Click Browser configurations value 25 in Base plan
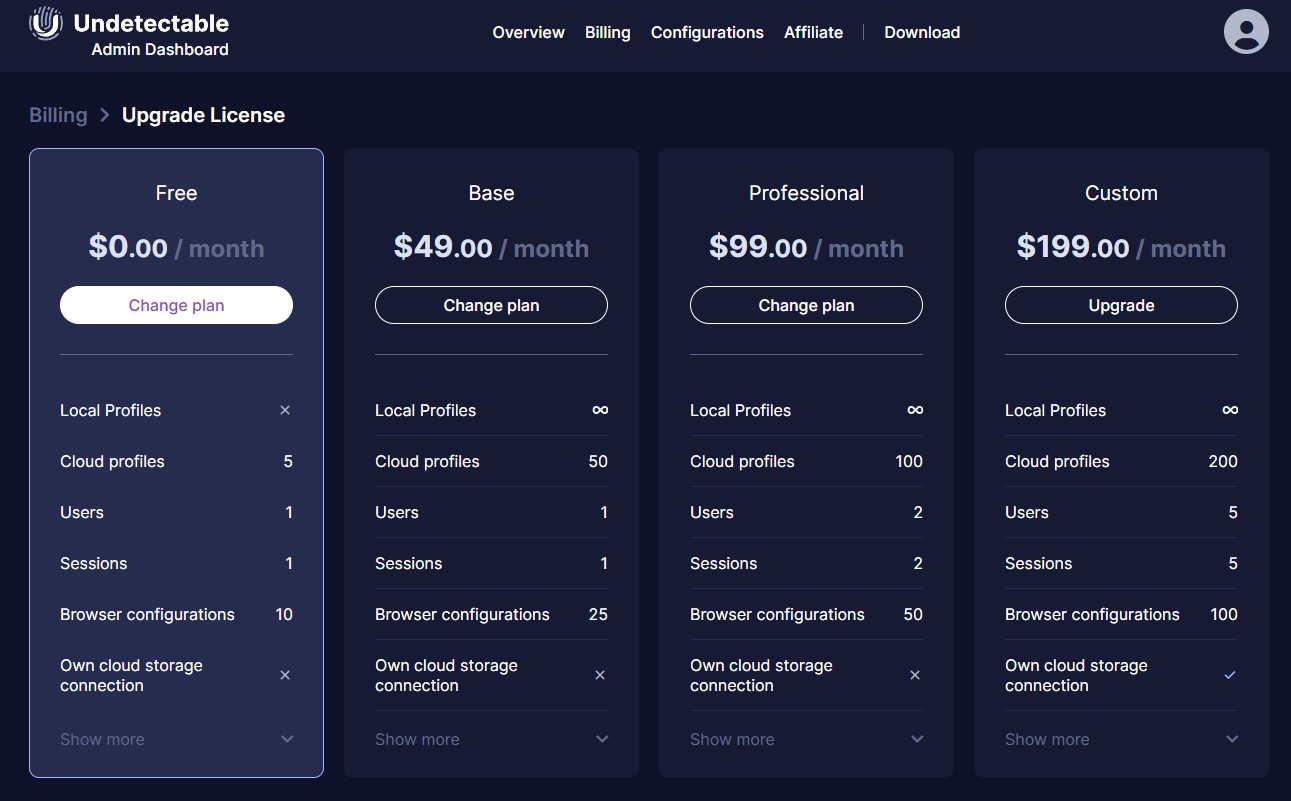 coord(598,614)
